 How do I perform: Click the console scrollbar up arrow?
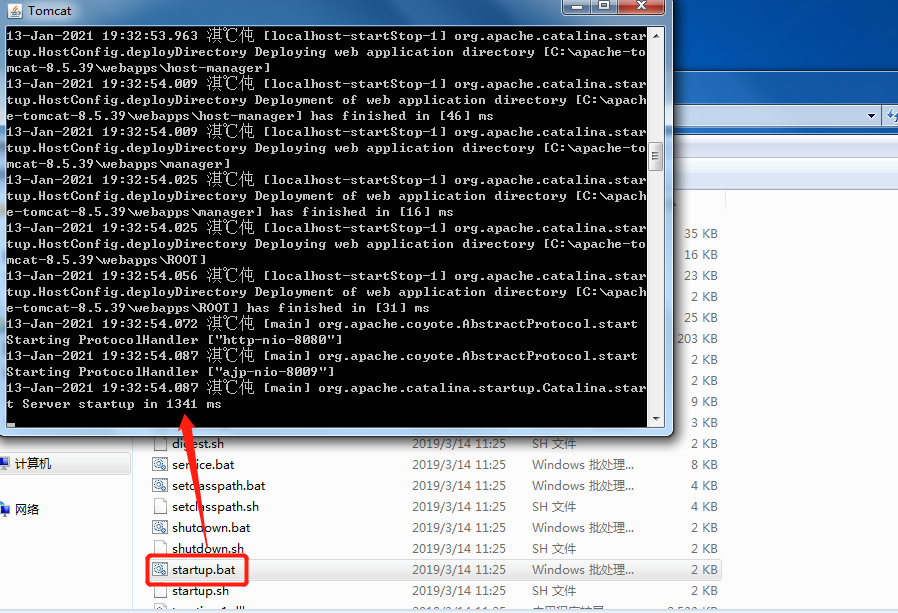[656, 36]
